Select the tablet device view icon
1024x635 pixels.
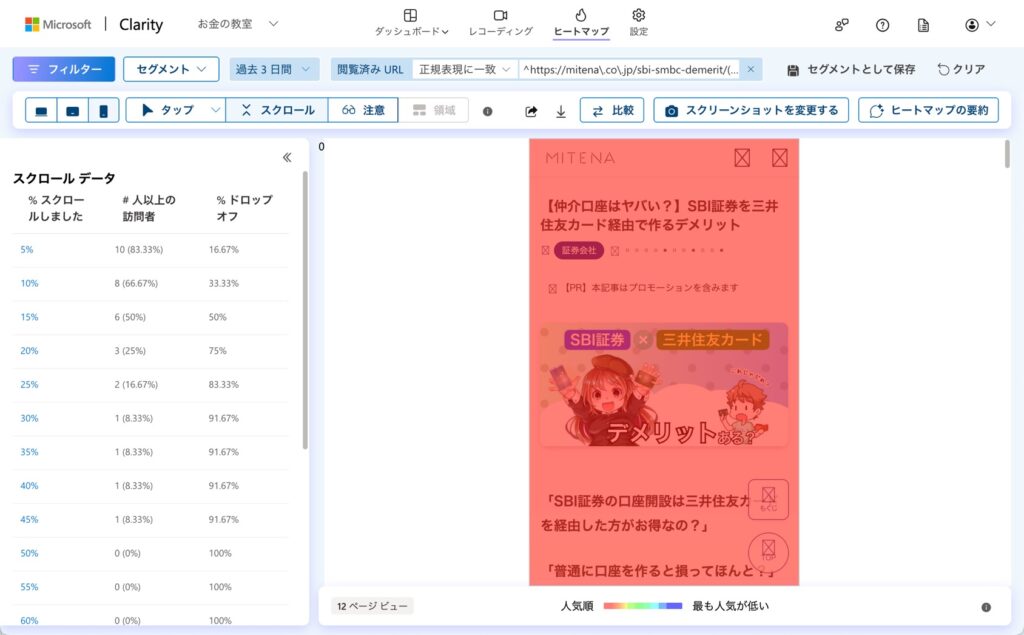click(72, 110)
